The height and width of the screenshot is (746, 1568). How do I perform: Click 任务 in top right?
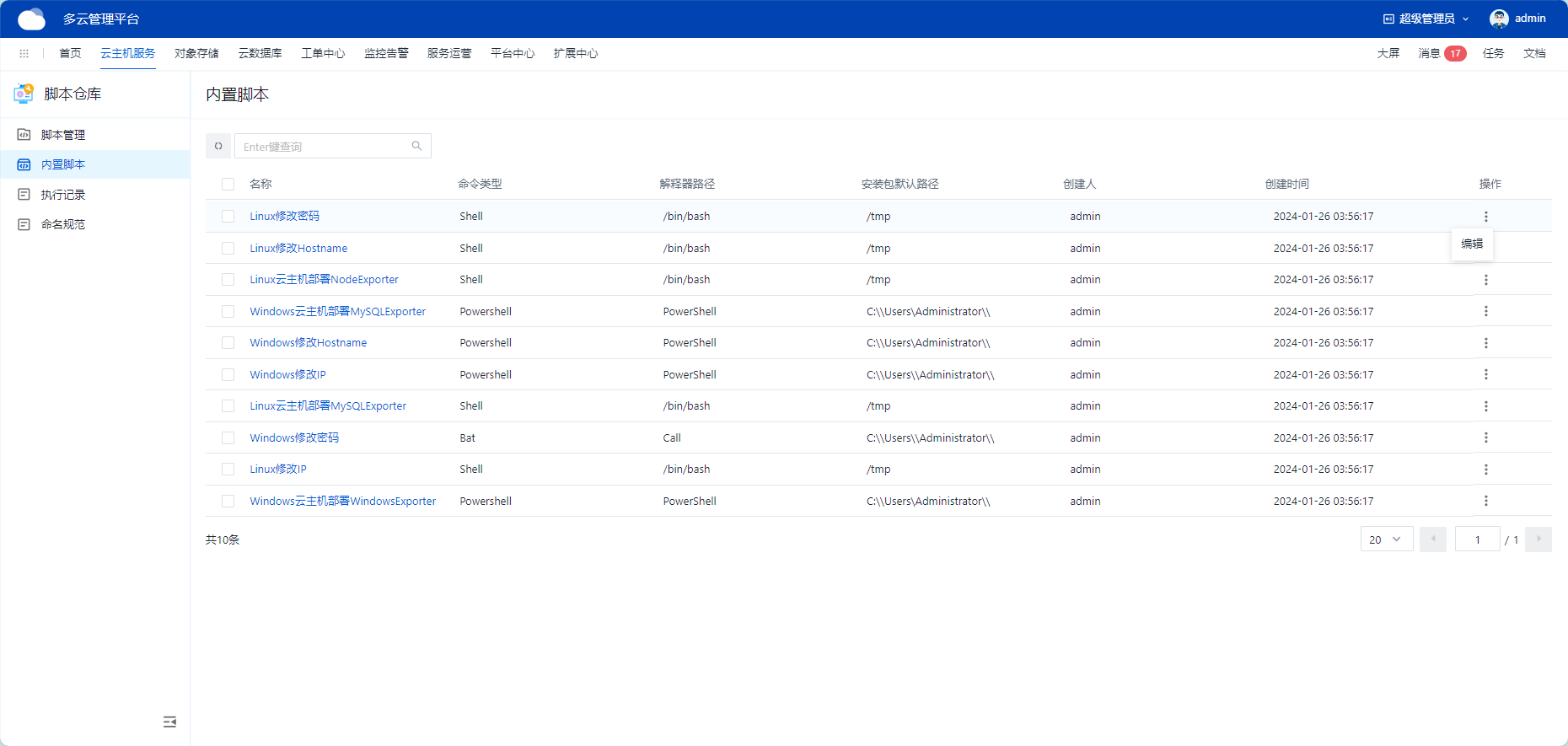(x=1494, y=53)
